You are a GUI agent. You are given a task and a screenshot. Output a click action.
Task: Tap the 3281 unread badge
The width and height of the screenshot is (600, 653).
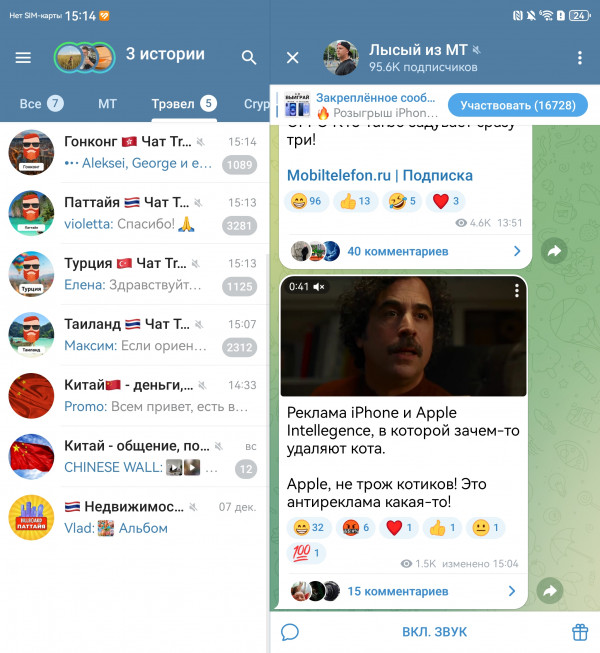(x=239, y=226)
